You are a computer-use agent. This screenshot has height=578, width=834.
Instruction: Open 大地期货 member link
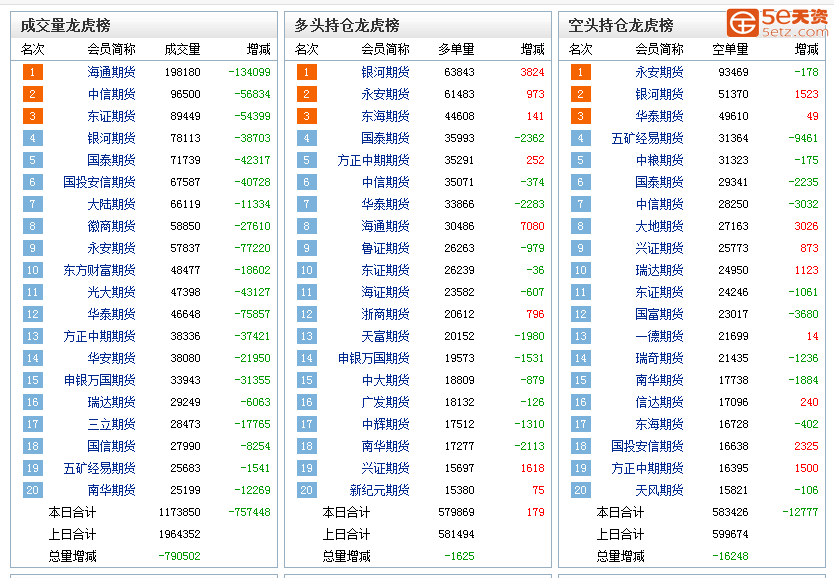[659, 227]
